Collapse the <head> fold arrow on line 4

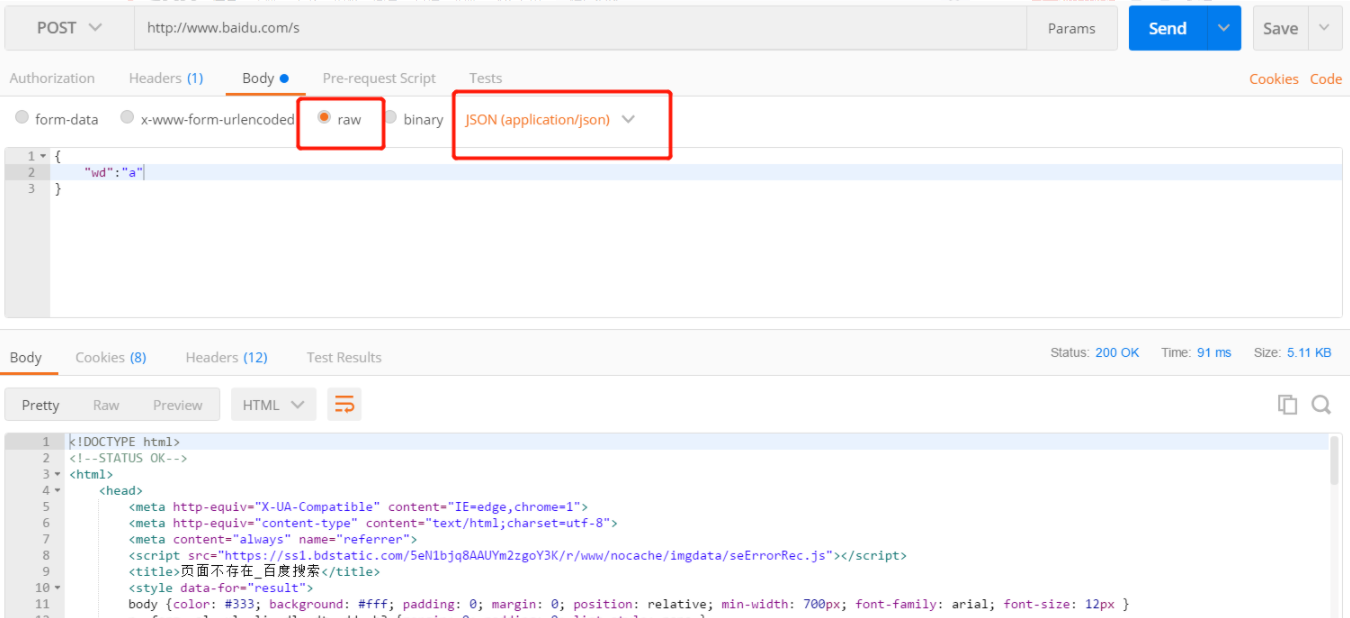click(x=59, y=491)
